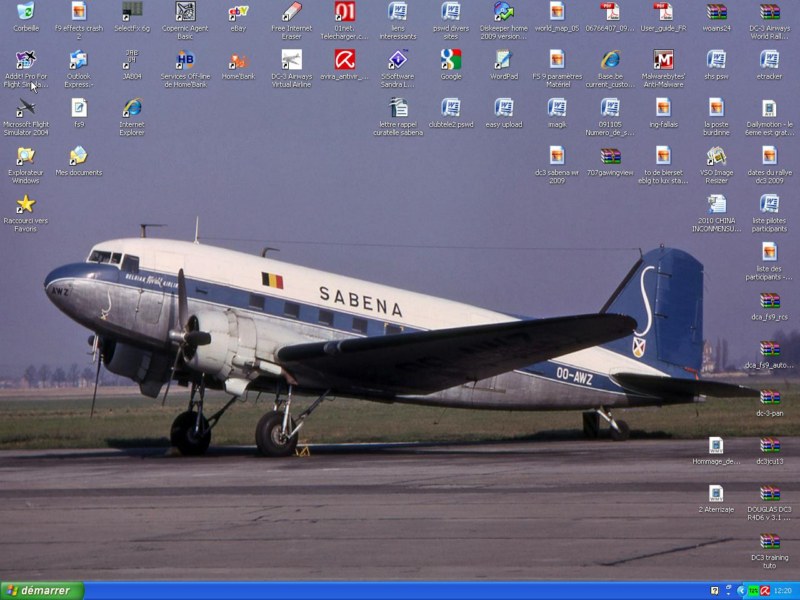Viewport: 800px width, 600px height.
Task: Open the JAB04 shortcut
Action: pyautogui.click(x=132, y=60)
